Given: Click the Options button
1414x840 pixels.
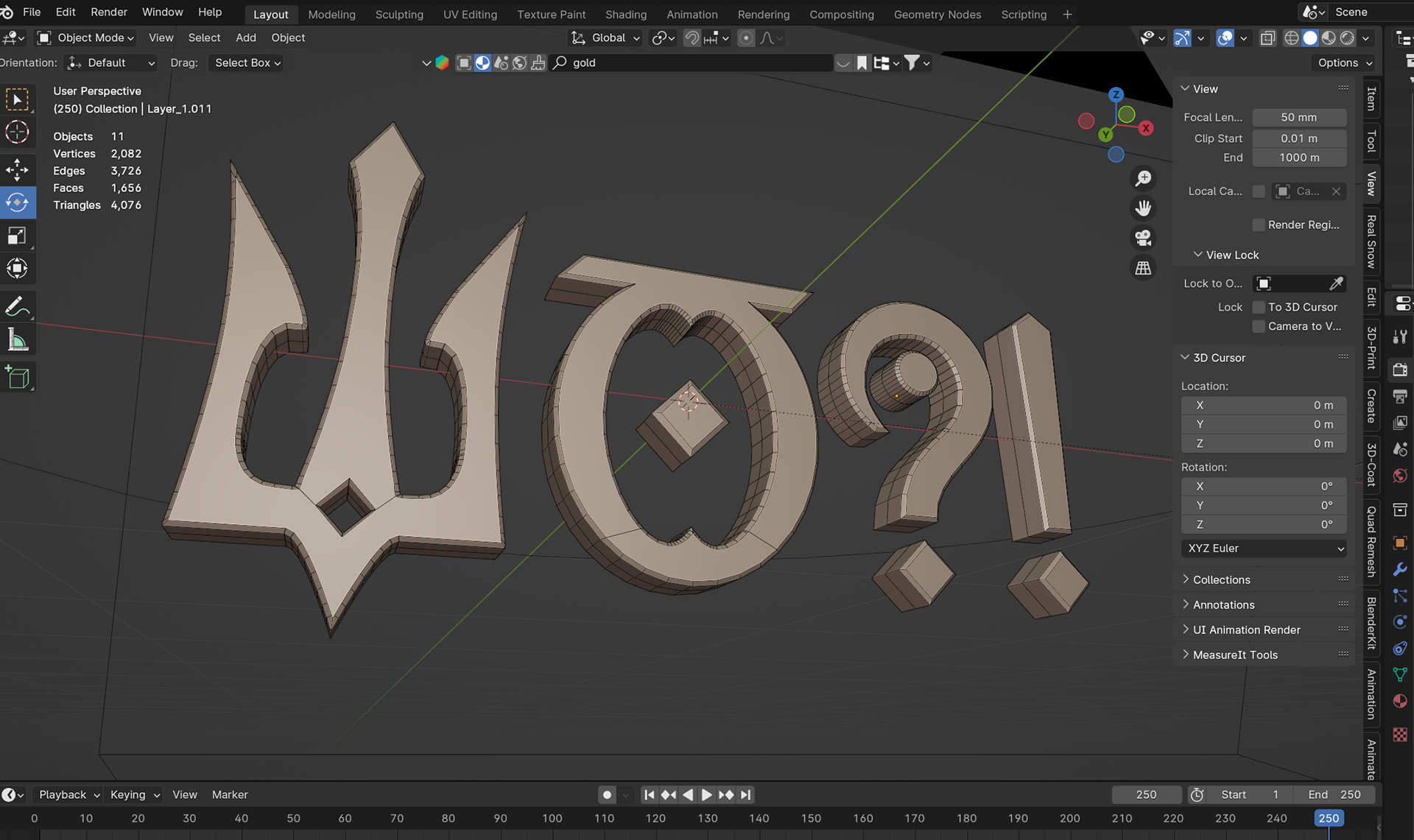Looking at the screenshot, I should coord(1344,63).
